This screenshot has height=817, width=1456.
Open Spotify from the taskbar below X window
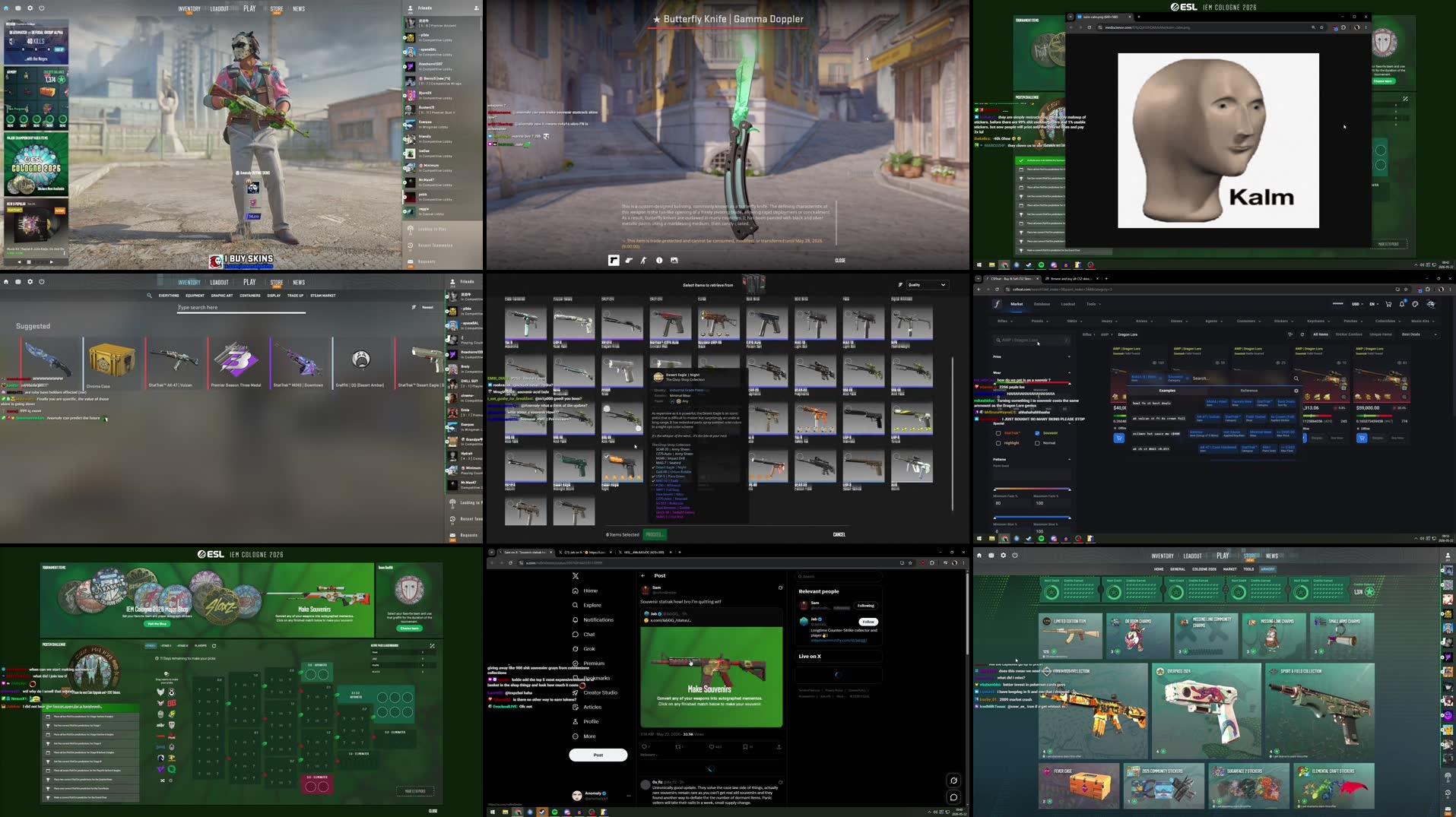[x=554, y=812]
